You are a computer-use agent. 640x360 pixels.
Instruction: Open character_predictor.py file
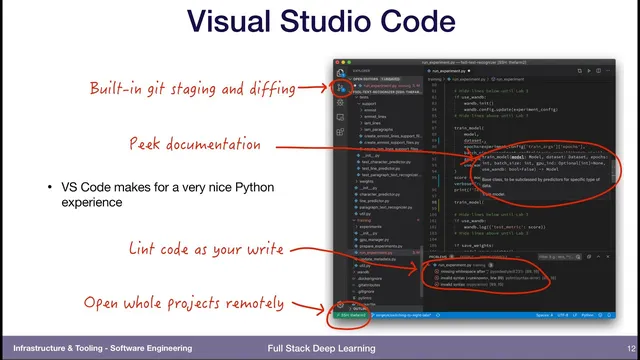coord(380,194)
